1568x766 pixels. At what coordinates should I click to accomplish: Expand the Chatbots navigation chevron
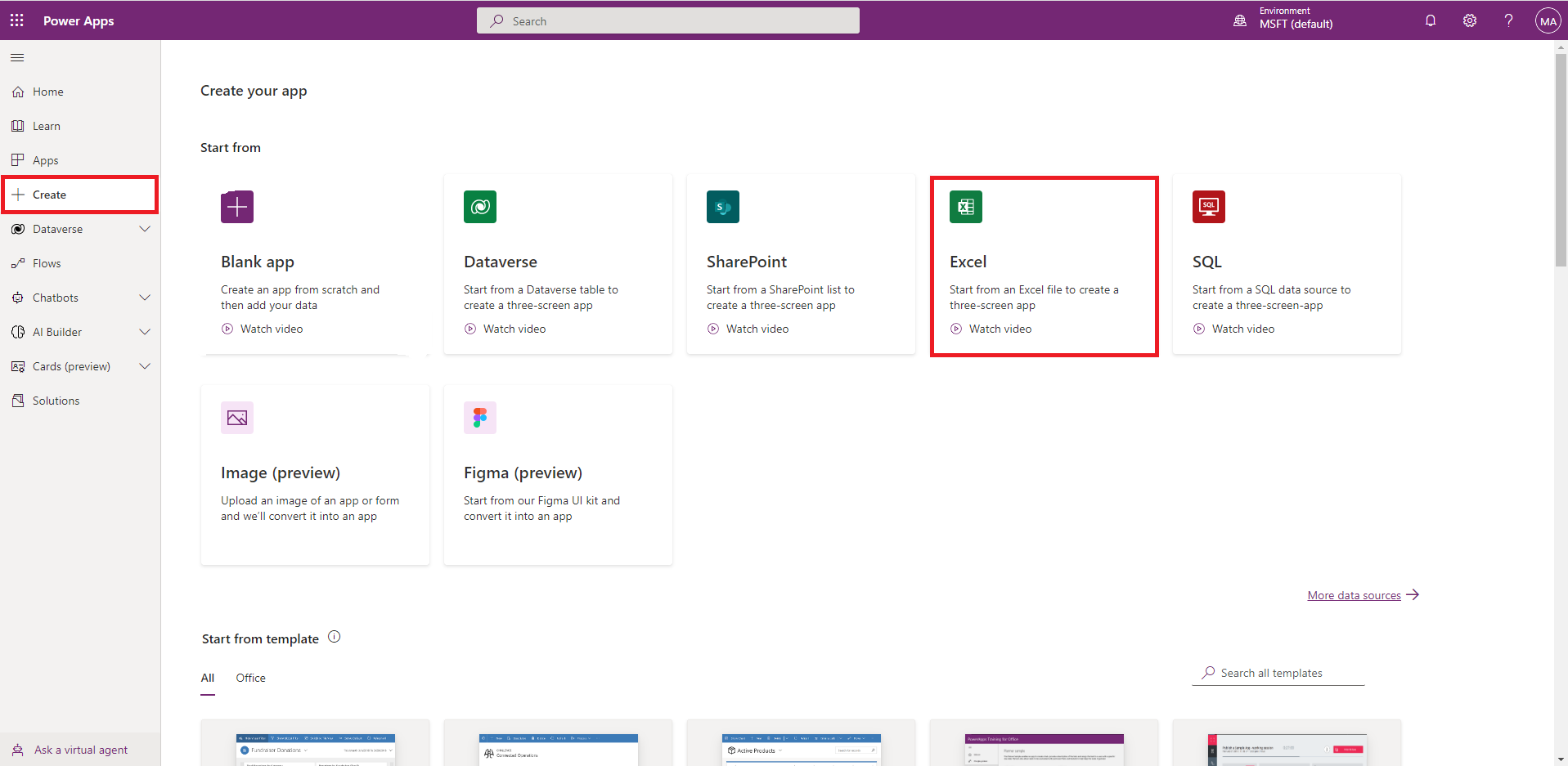(145, 298)
